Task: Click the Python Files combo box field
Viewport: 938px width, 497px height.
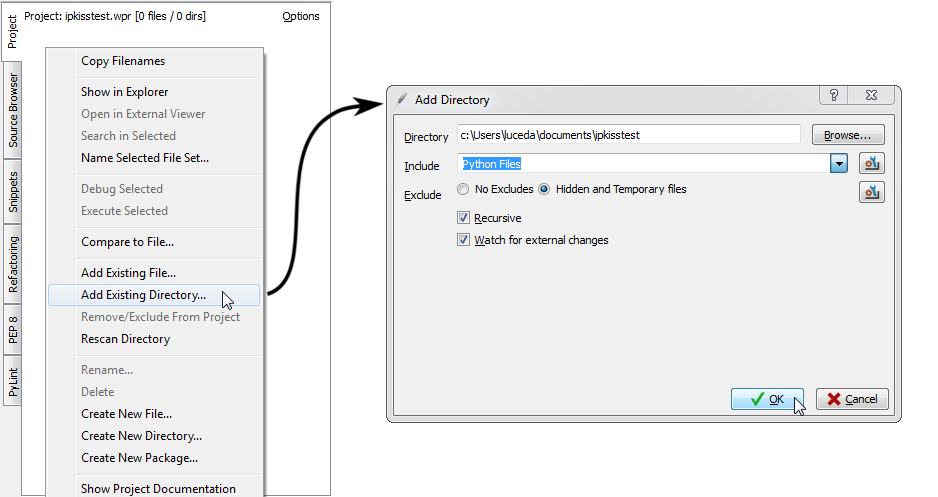Action: click(x=643, y=164)
